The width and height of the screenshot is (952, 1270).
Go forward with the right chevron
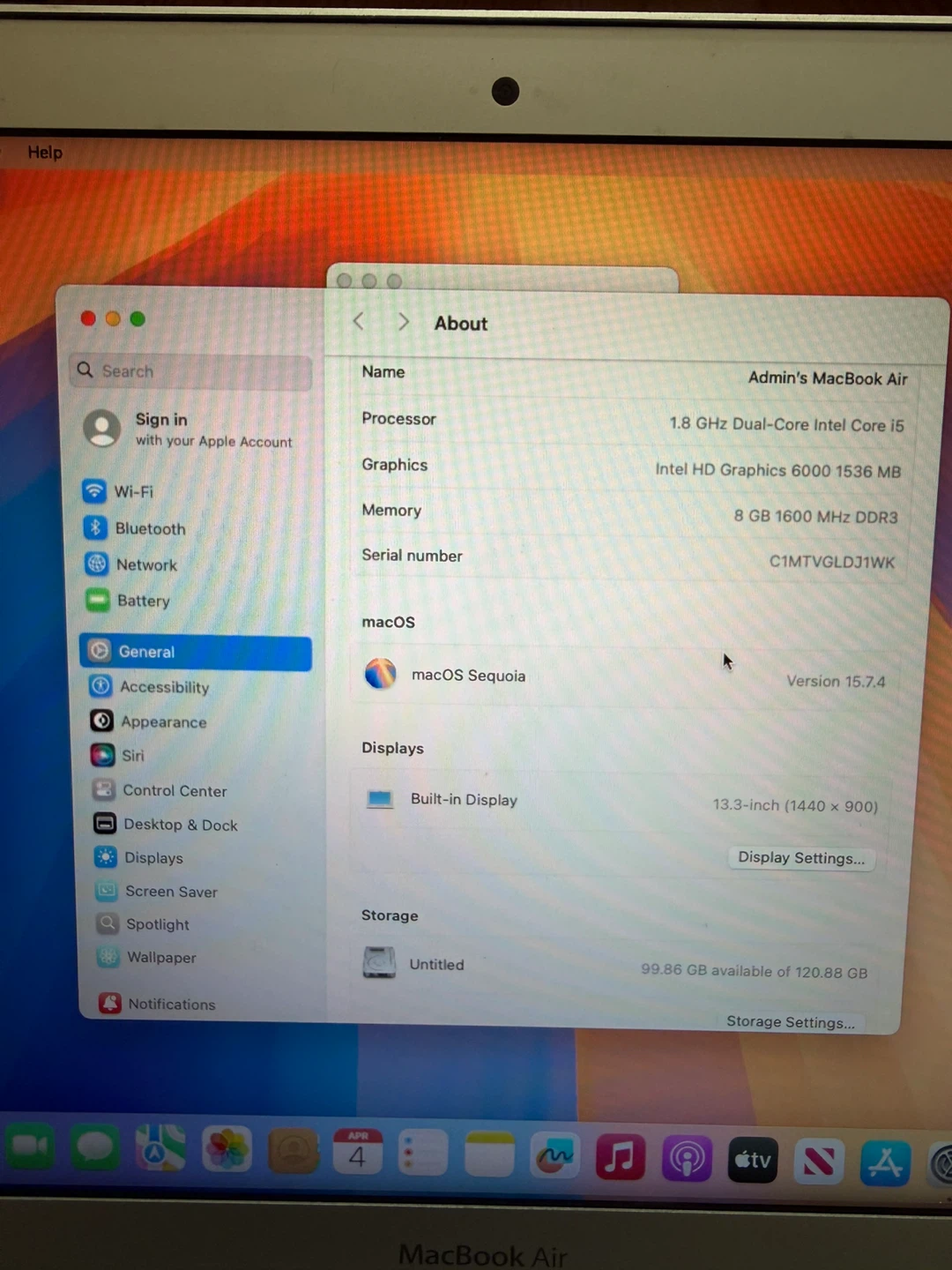pyautogui.click(x=403, y=322)
